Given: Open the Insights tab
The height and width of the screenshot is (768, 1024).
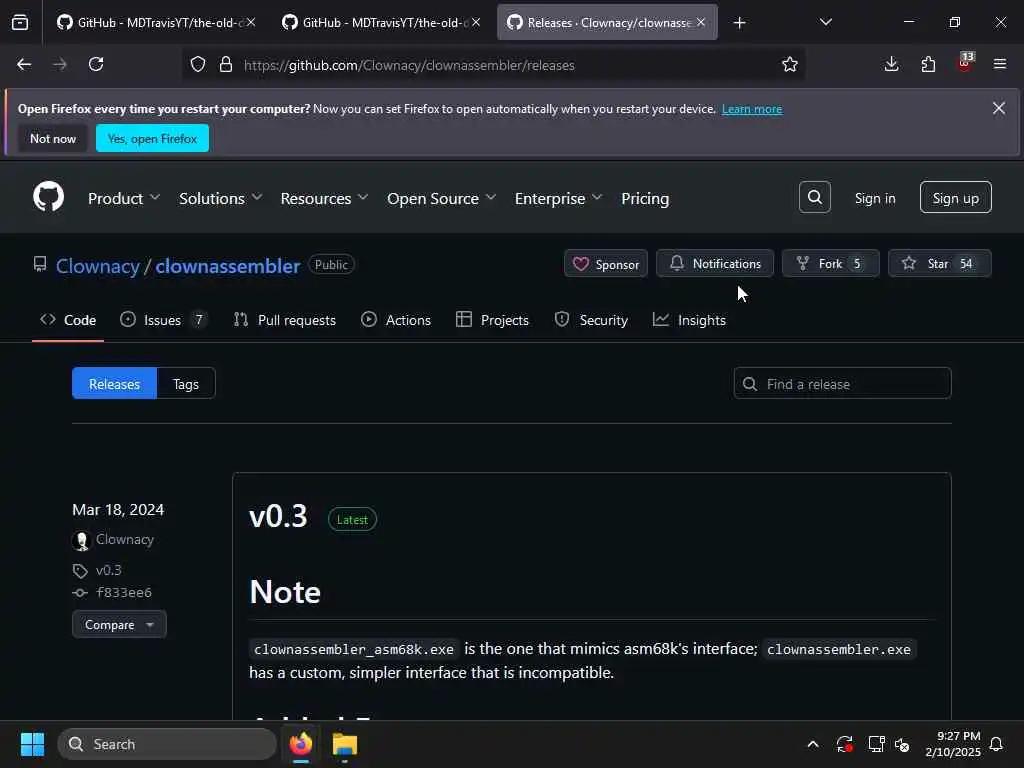Looking at the screenshot, I should pyautogui.click(x=690, y=320).
